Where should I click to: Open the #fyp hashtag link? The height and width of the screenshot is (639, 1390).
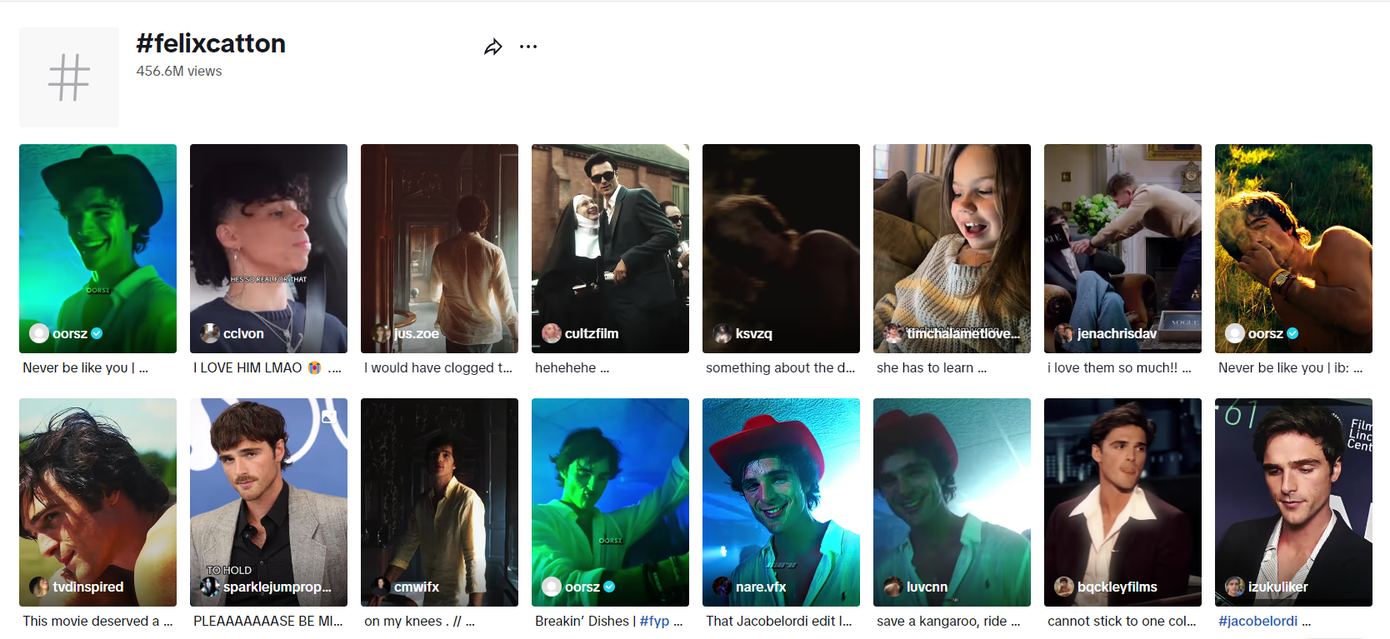(654, 621)
